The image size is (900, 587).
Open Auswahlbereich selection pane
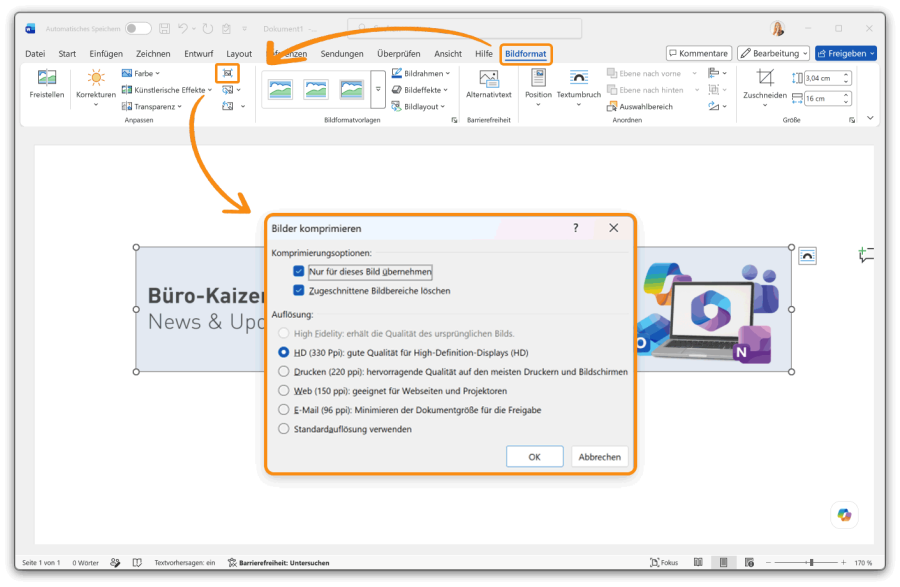click(640, 107)
